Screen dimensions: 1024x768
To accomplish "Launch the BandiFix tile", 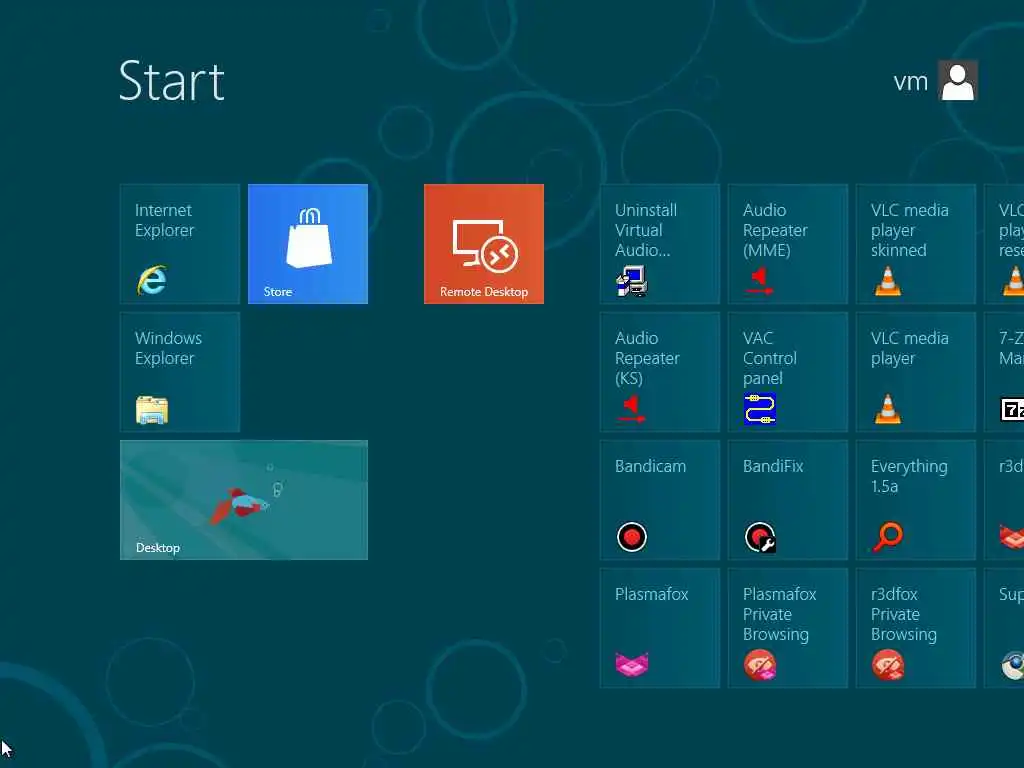I will (x=788, y=500).
